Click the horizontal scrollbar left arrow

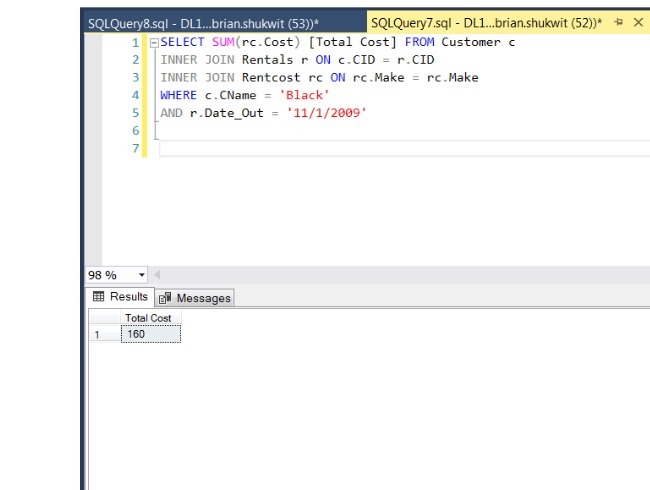point(157,274)
